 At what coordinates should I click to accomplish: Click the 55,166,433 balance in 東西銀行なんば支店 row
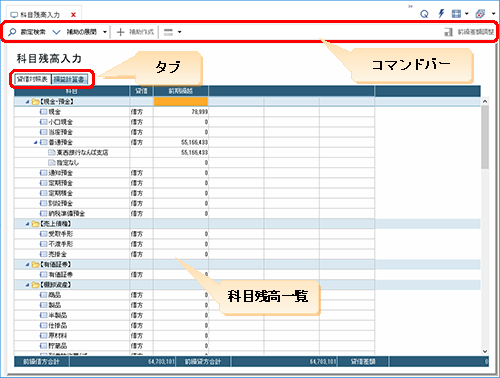(181, 152)
